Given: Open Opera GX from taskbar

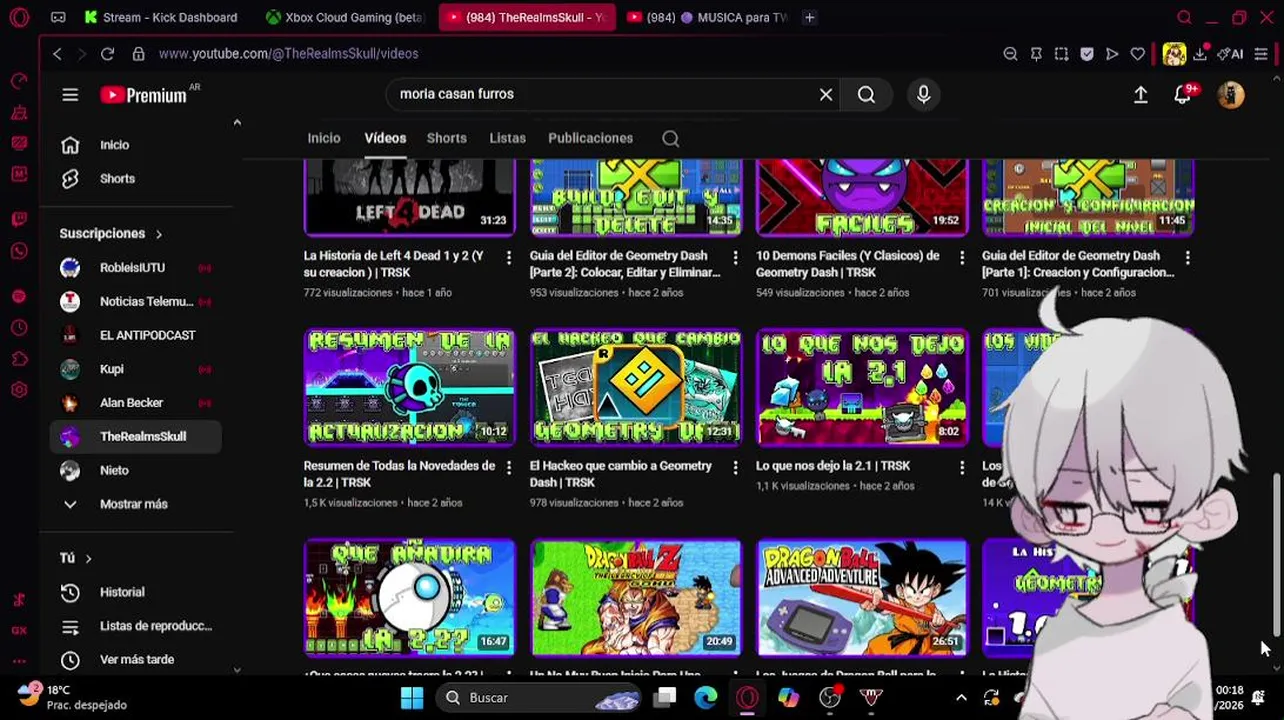Looking at the screenshot, I should 747,698.
